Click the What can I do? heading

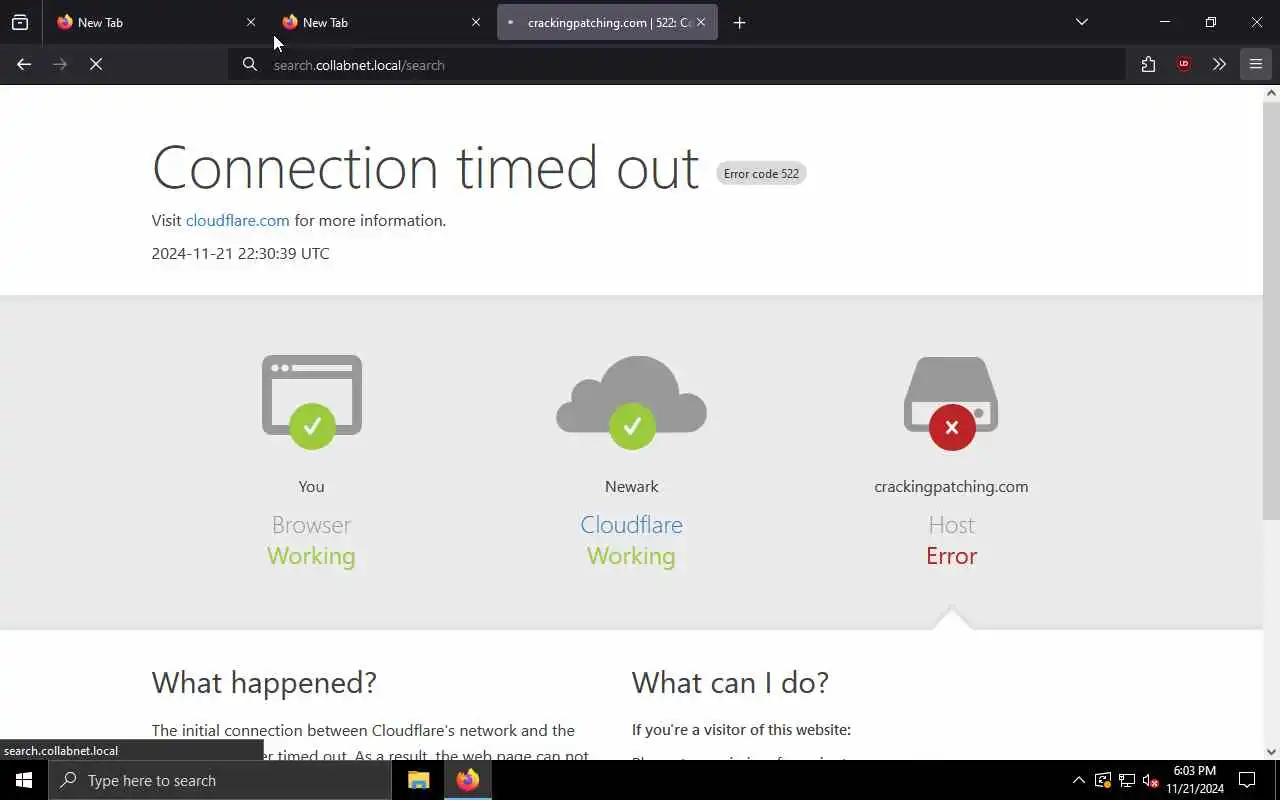pyautogui.click(x=730, y=683)
